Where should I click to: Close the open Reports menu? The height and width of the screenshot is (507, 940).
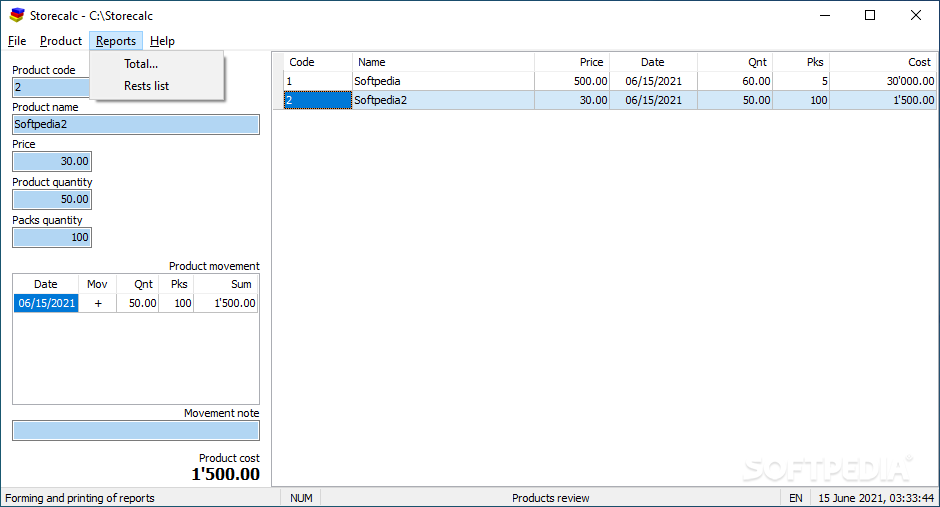point(116,41)
